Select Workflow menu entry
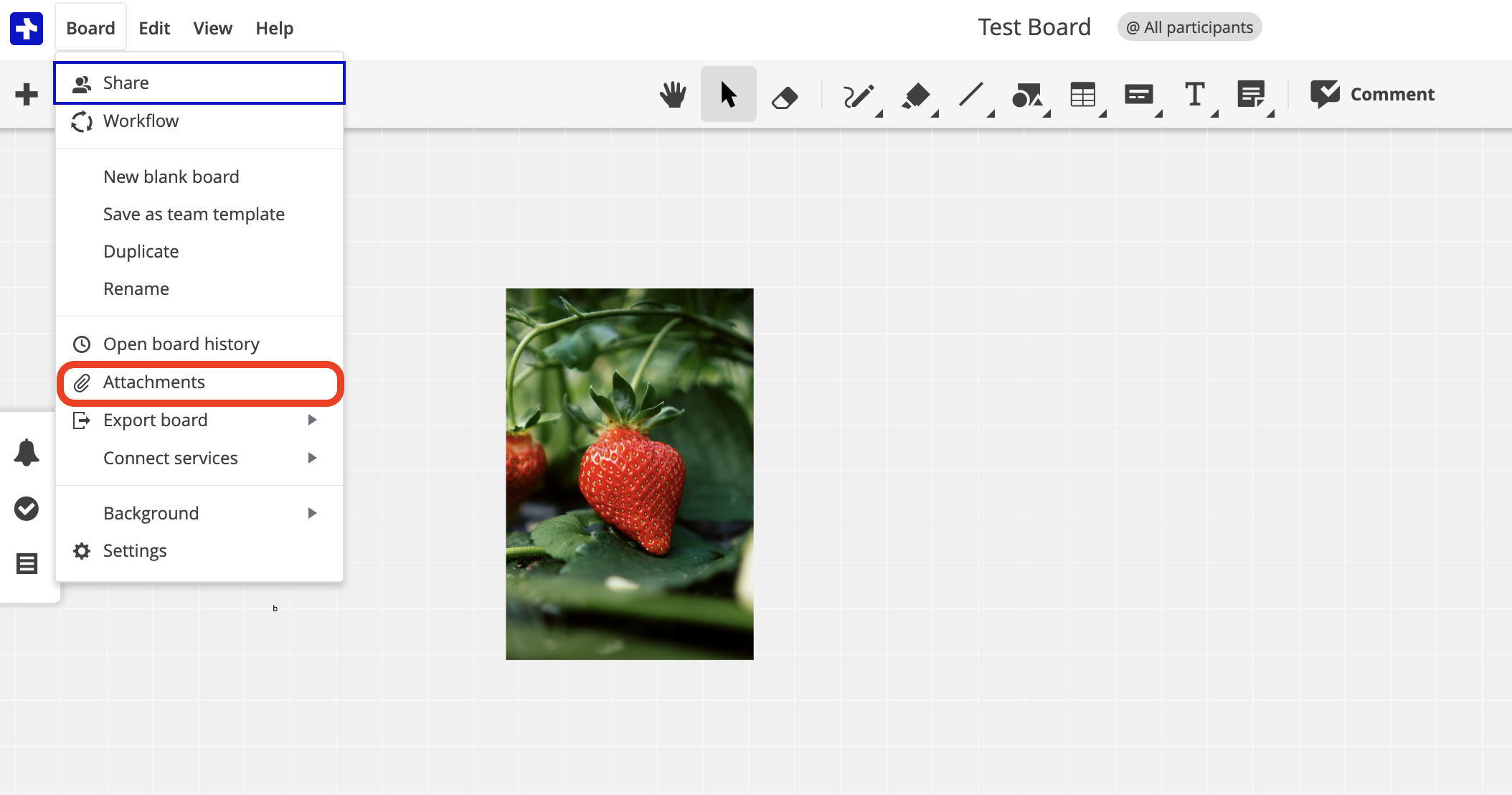This screenshot has height=795, width=1512. pyautogui.click(x=199, y=121)
